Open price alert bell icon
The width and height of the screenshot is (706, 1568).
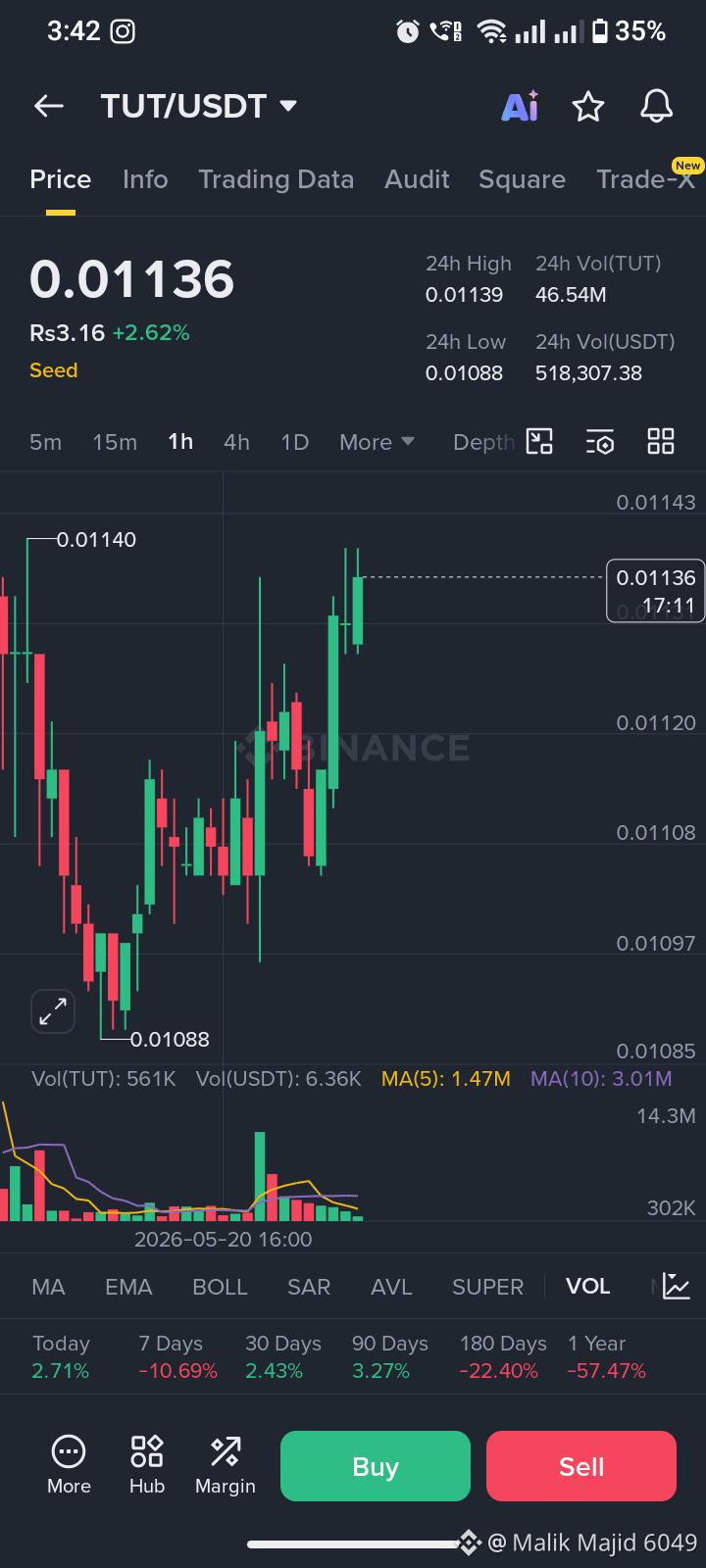click(x=656, y=106)
